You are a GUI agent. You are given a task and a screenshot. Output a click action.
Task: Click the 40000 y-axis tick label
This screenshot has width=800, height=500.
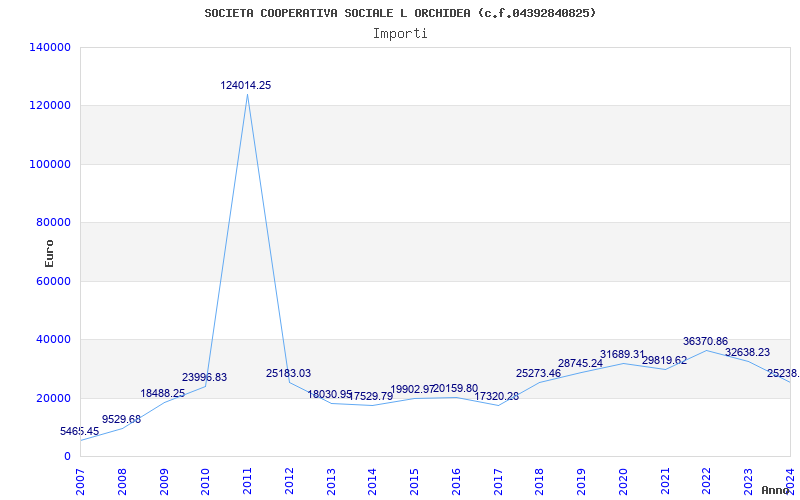pos(53,339)
